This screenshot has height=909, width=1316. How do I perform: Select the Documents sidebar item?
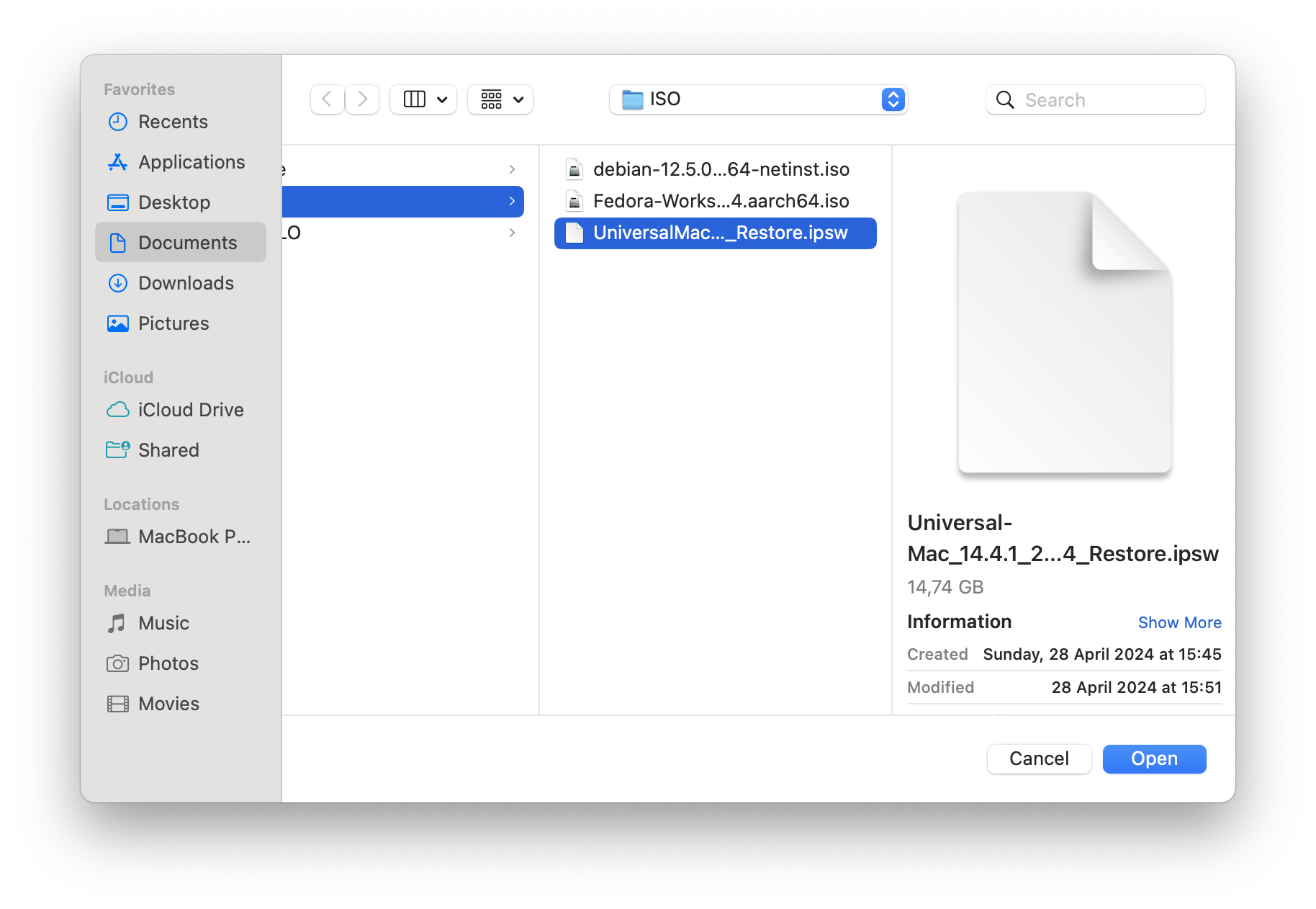click(180, 243)
